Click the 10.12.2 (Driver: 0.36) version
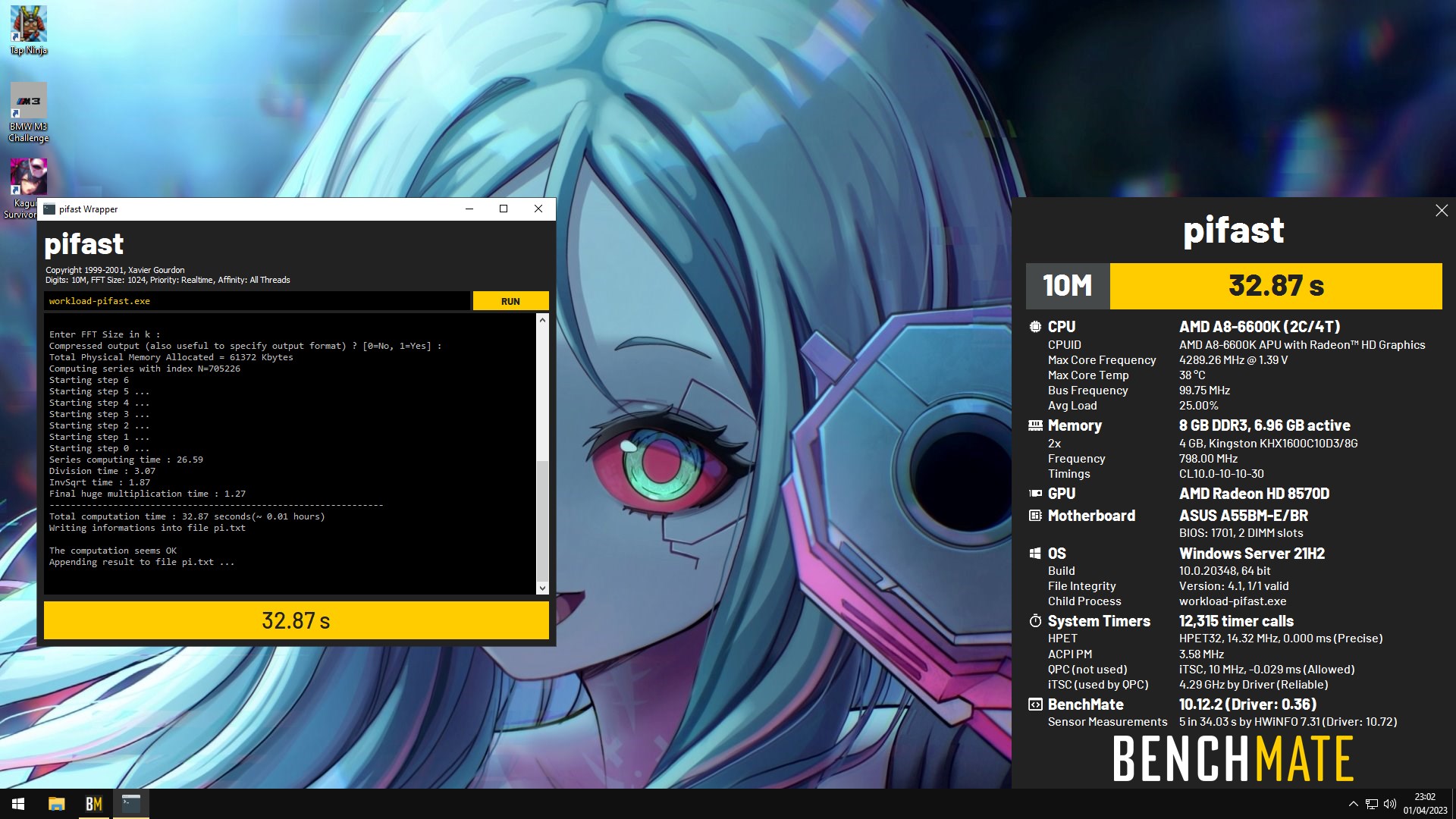This screenshot has height=819, width=1456. pyautogui.click(x=1247, y=704)
